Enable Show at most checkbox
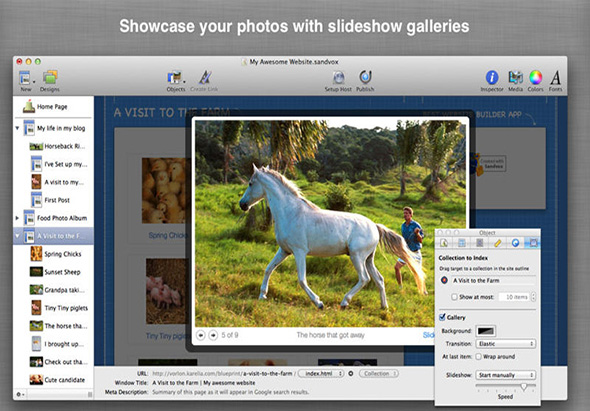590x411 pixels. pos(454,297)
